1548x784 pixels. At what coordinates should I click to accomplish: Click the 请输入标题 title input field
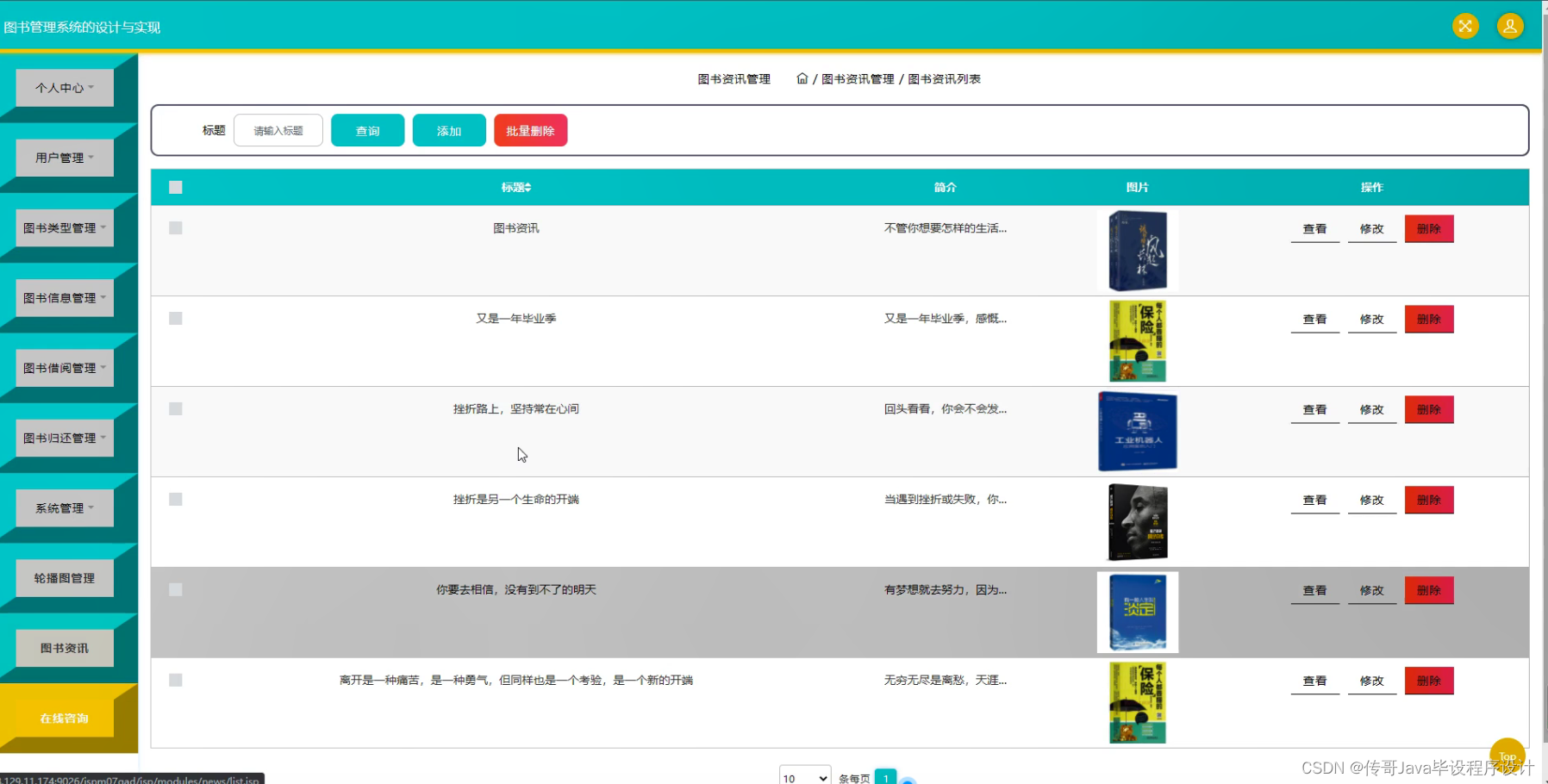click(x=278, y=130)
